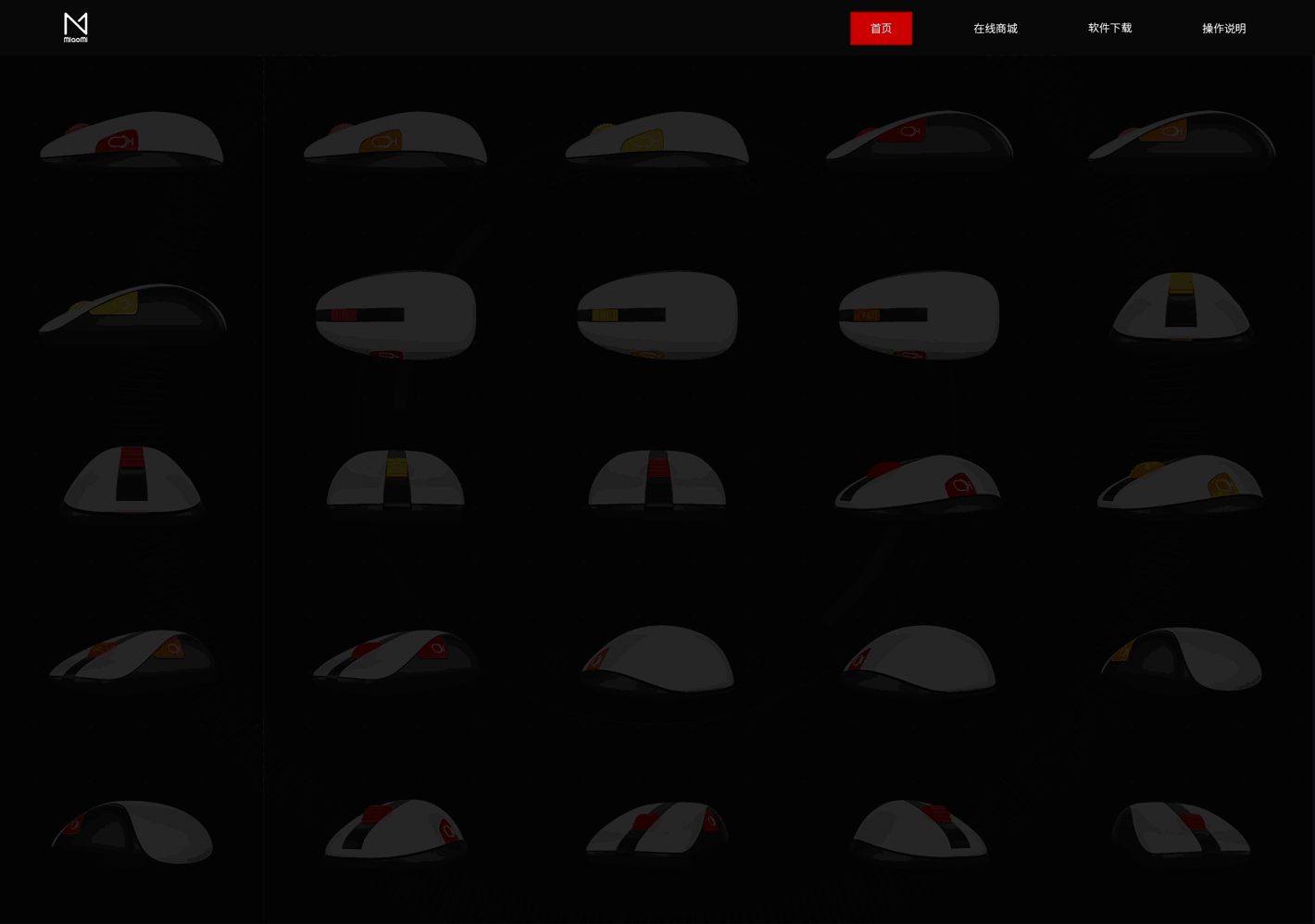
Task: Open the 首页 home tab
Action: click(881, 29)
